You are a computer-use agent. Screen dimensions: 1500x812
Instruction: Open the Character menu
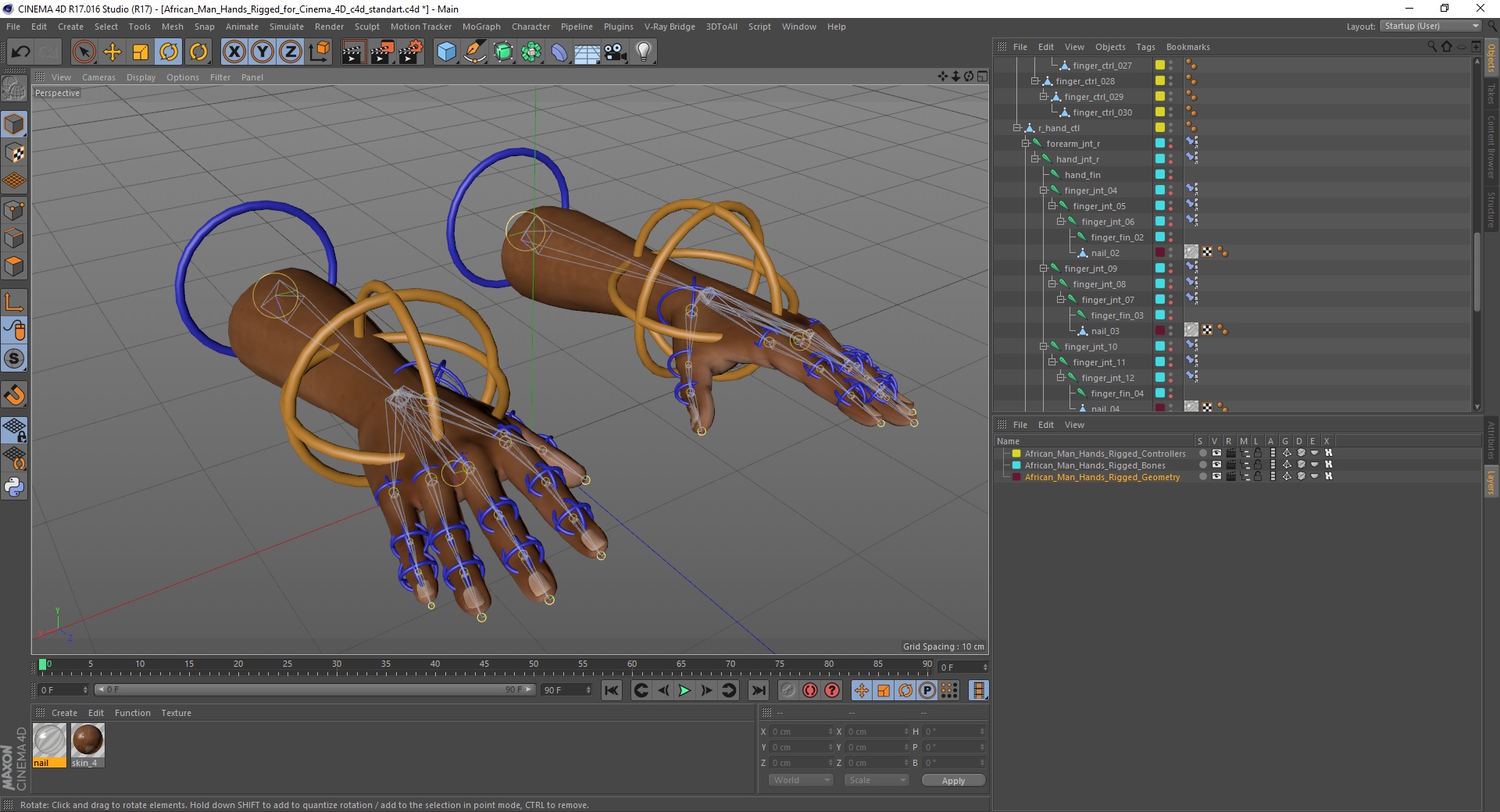click(530, 27)
